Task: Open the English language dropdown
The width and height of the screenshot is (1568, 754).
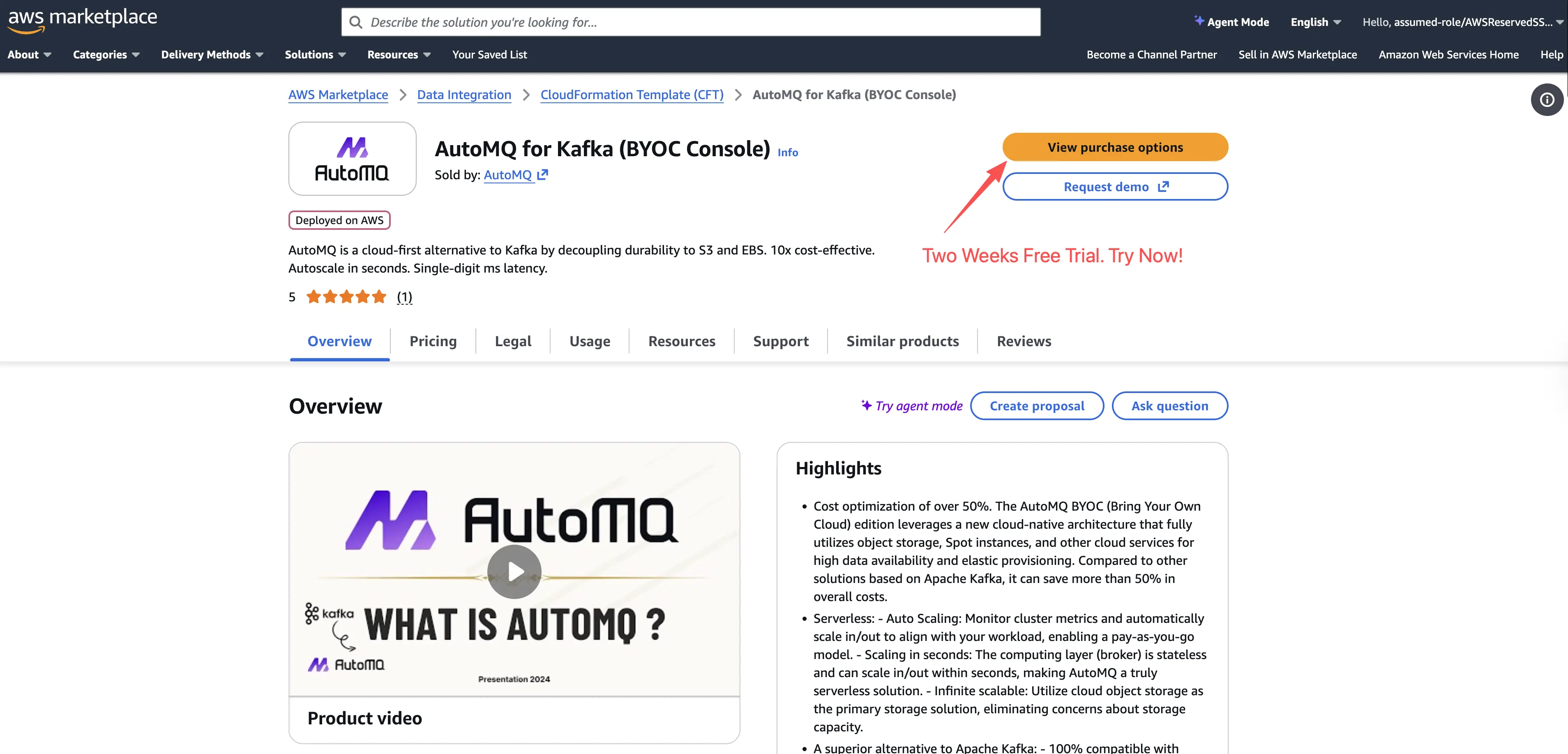Action: click(1315, 22)
